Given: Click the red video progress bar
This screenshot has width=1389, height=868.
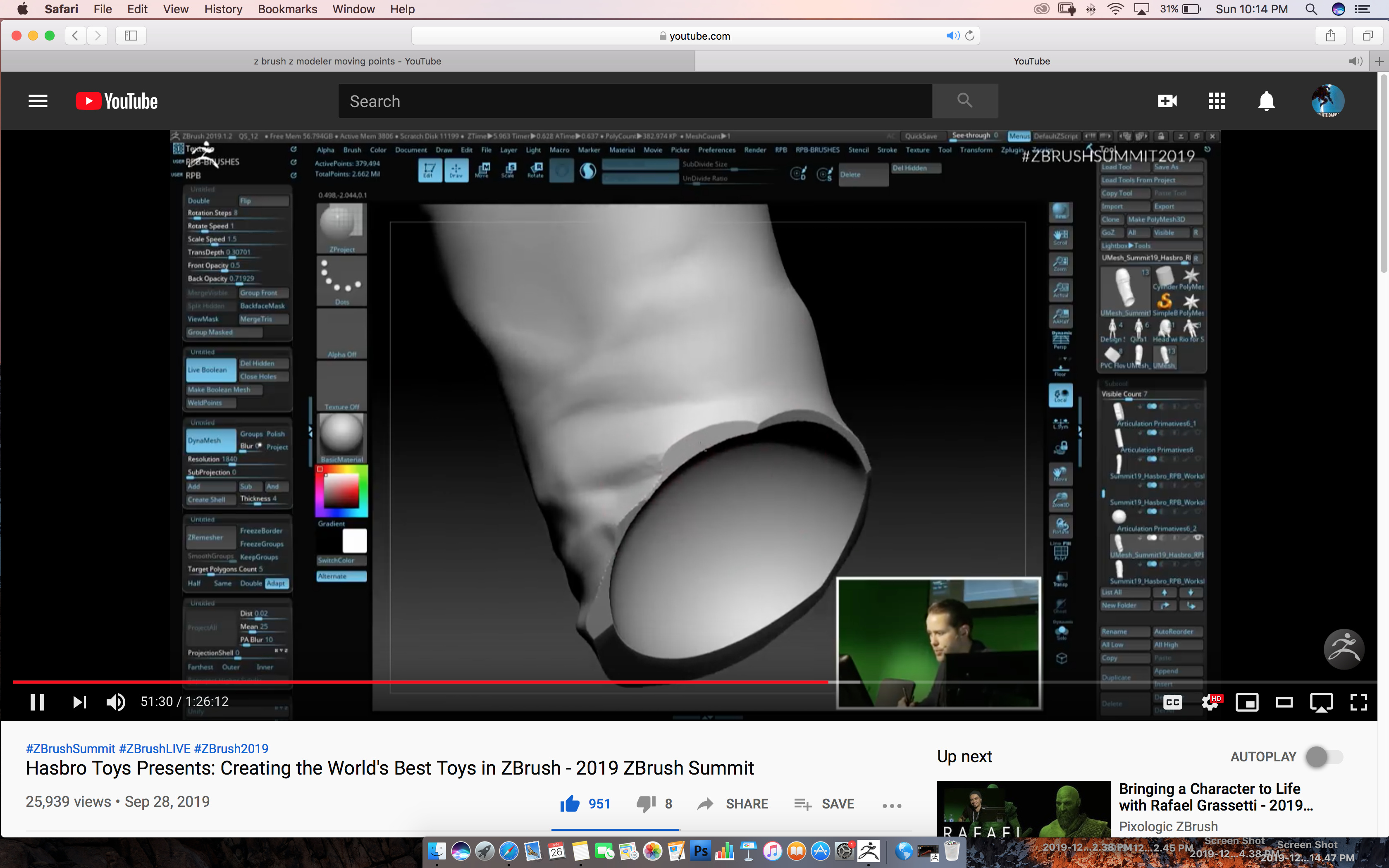Looking at the screenshot, I should 402,682.
